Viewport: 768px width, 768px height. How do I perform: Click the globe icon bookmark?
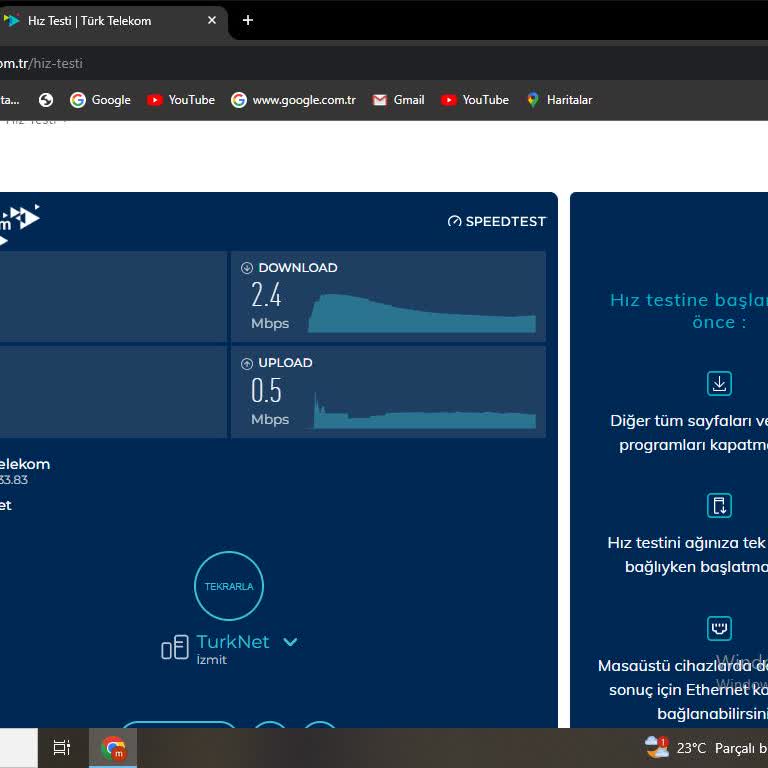[x=46, y=100]
